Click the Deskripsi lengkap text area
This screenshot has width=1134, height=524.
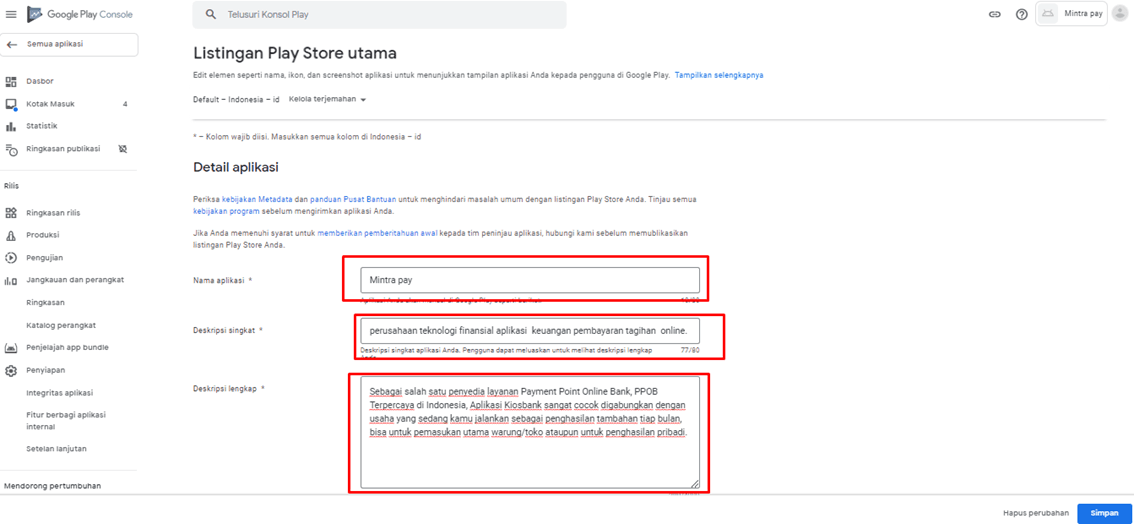pos(530,432)
